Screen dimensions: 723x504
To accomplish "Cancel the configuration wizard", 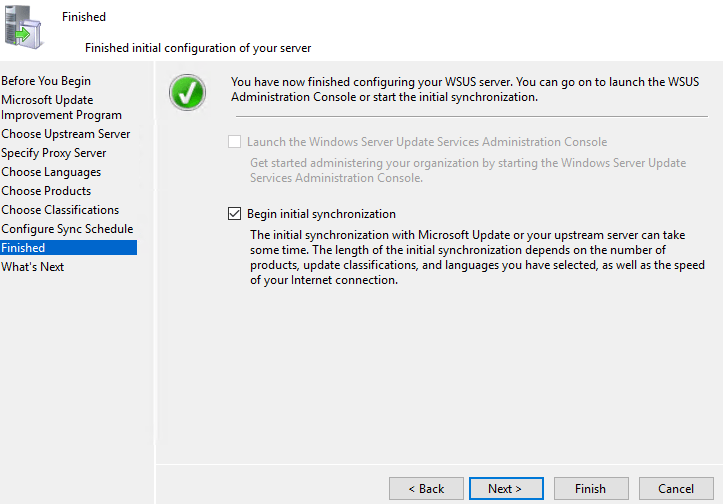I will tap(676, 489).
